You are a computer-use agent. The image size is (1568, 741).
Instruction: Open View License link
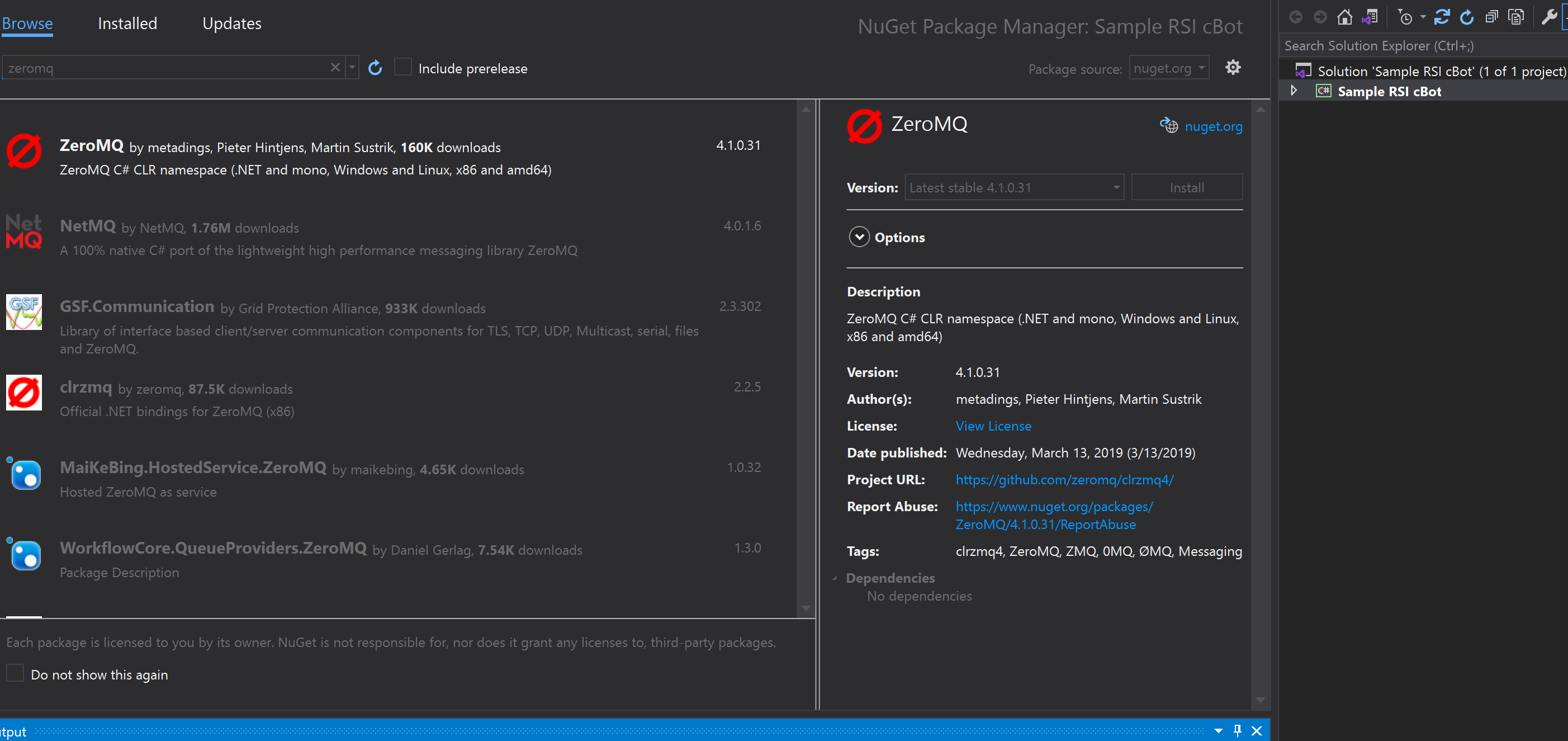point(993,426)
